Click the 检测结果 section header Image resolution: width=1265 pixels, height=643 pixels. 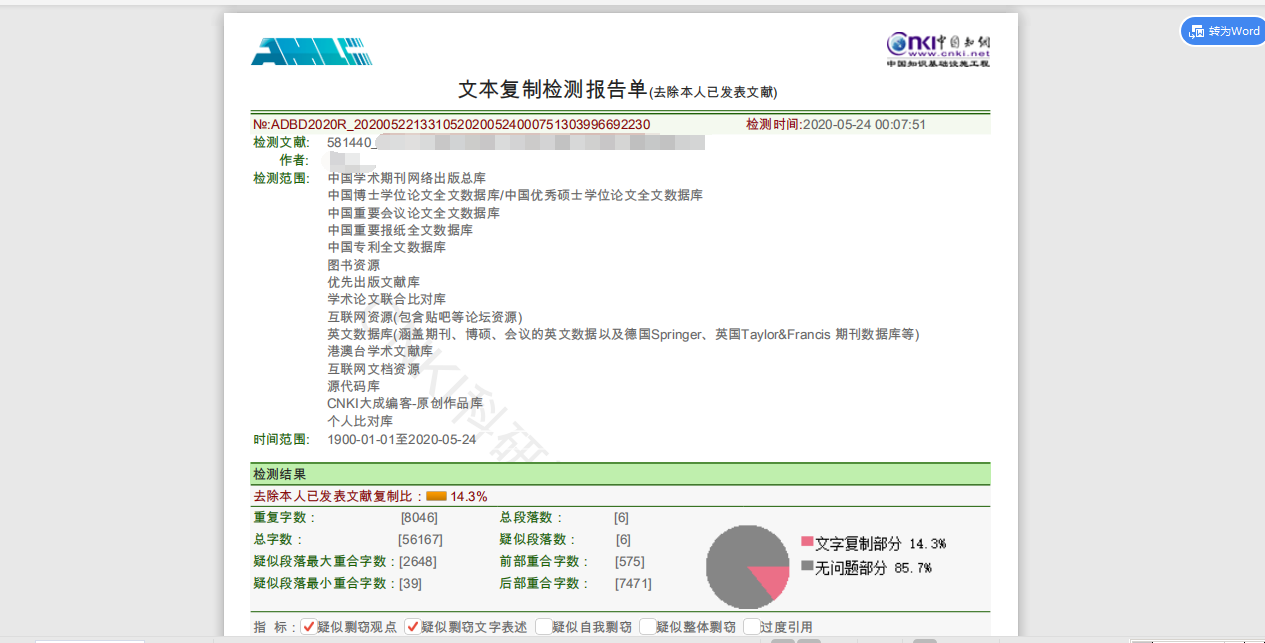[x=620, y=474]
